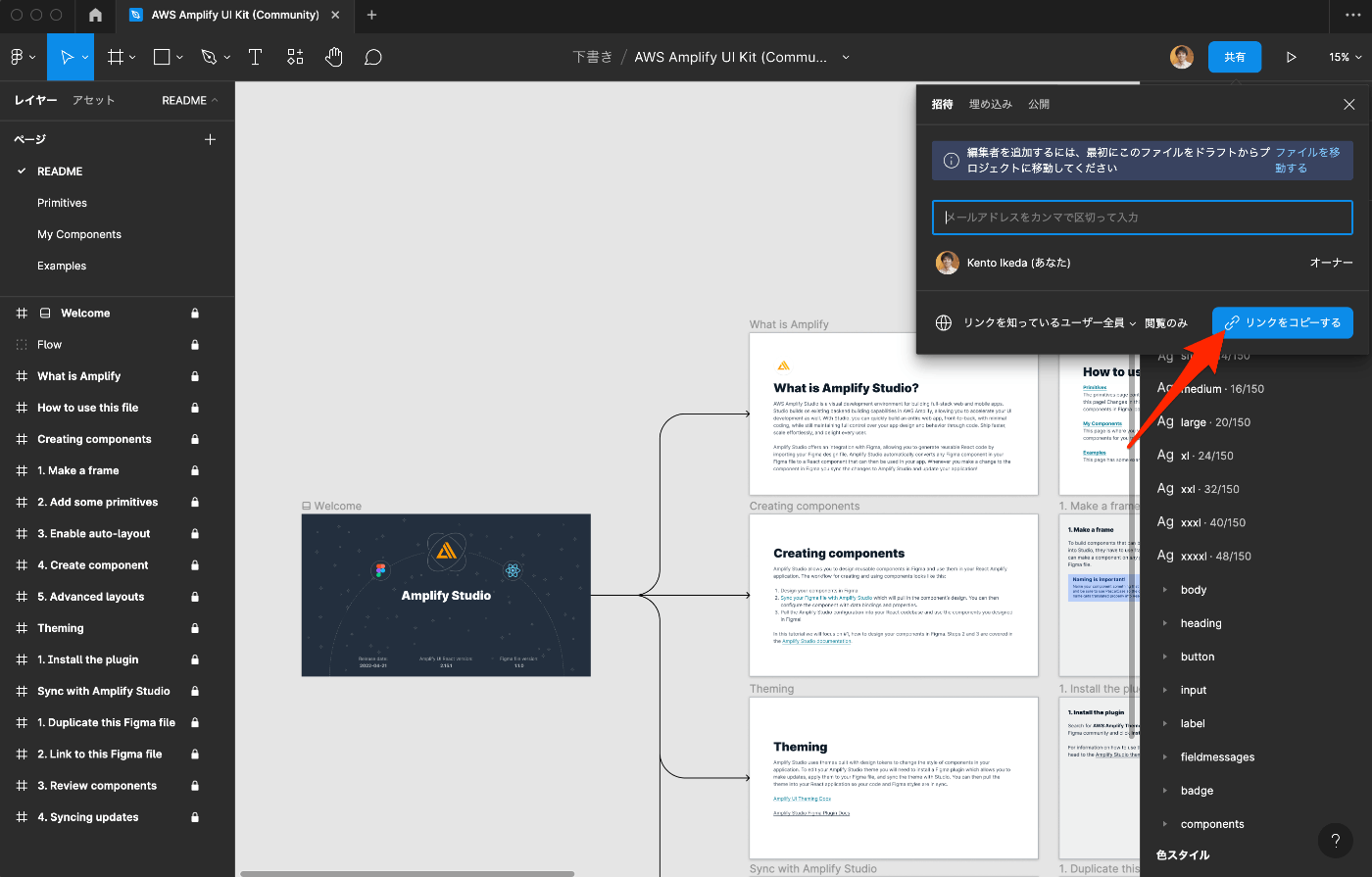
Task: Click the Welcome frame thumbnail on canvas
Action: pyautogui.click(x=446, y=595)
